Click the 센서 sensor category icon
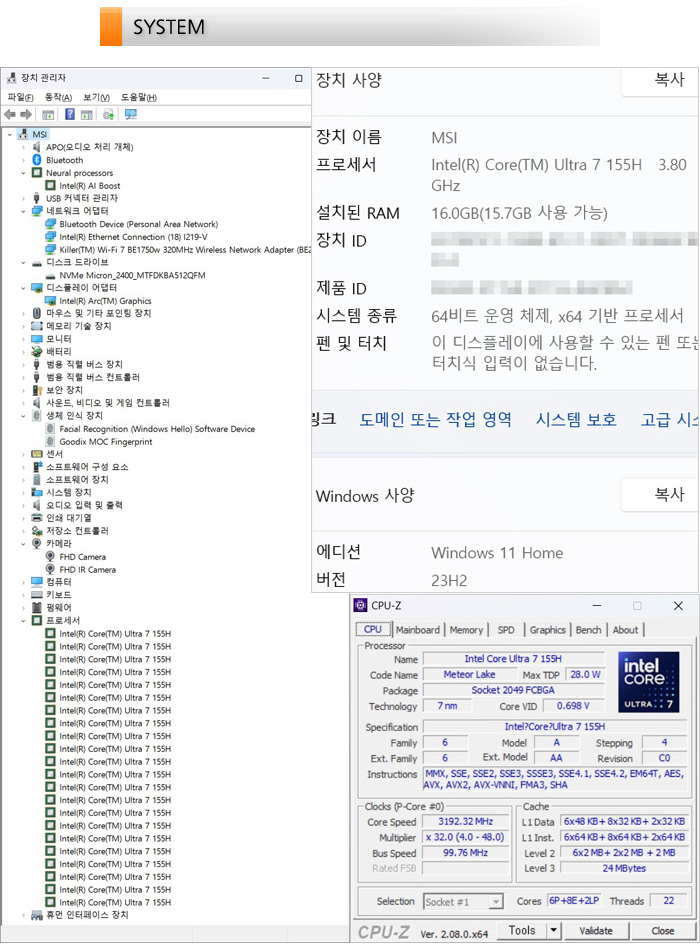Viewport: 700px width, 948px height. [36, 453]
